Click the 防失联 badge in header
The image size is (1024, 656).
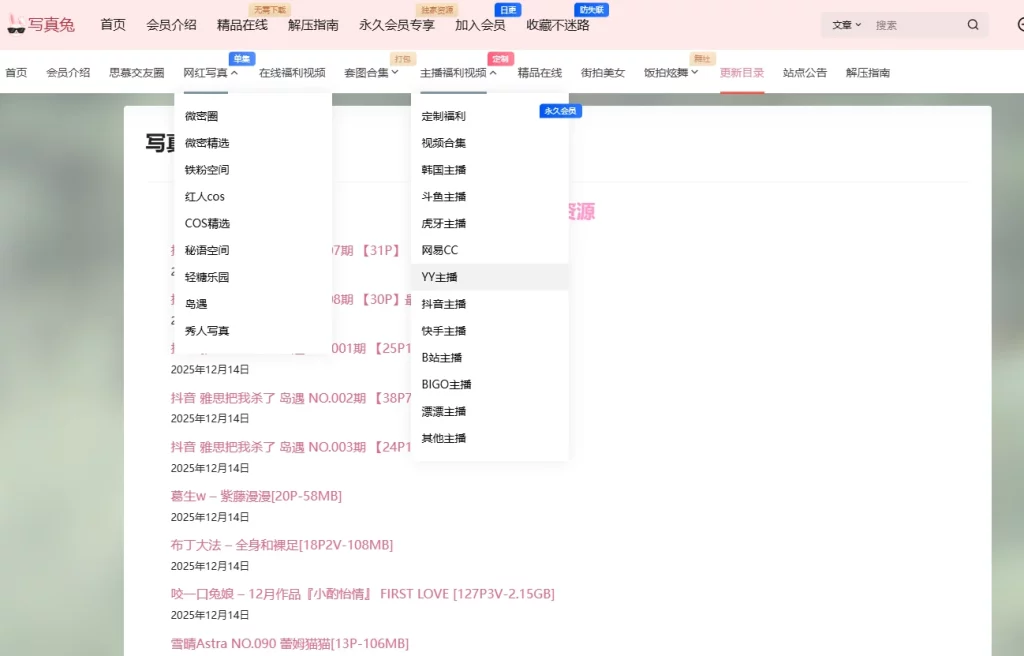tap(592, 10)
